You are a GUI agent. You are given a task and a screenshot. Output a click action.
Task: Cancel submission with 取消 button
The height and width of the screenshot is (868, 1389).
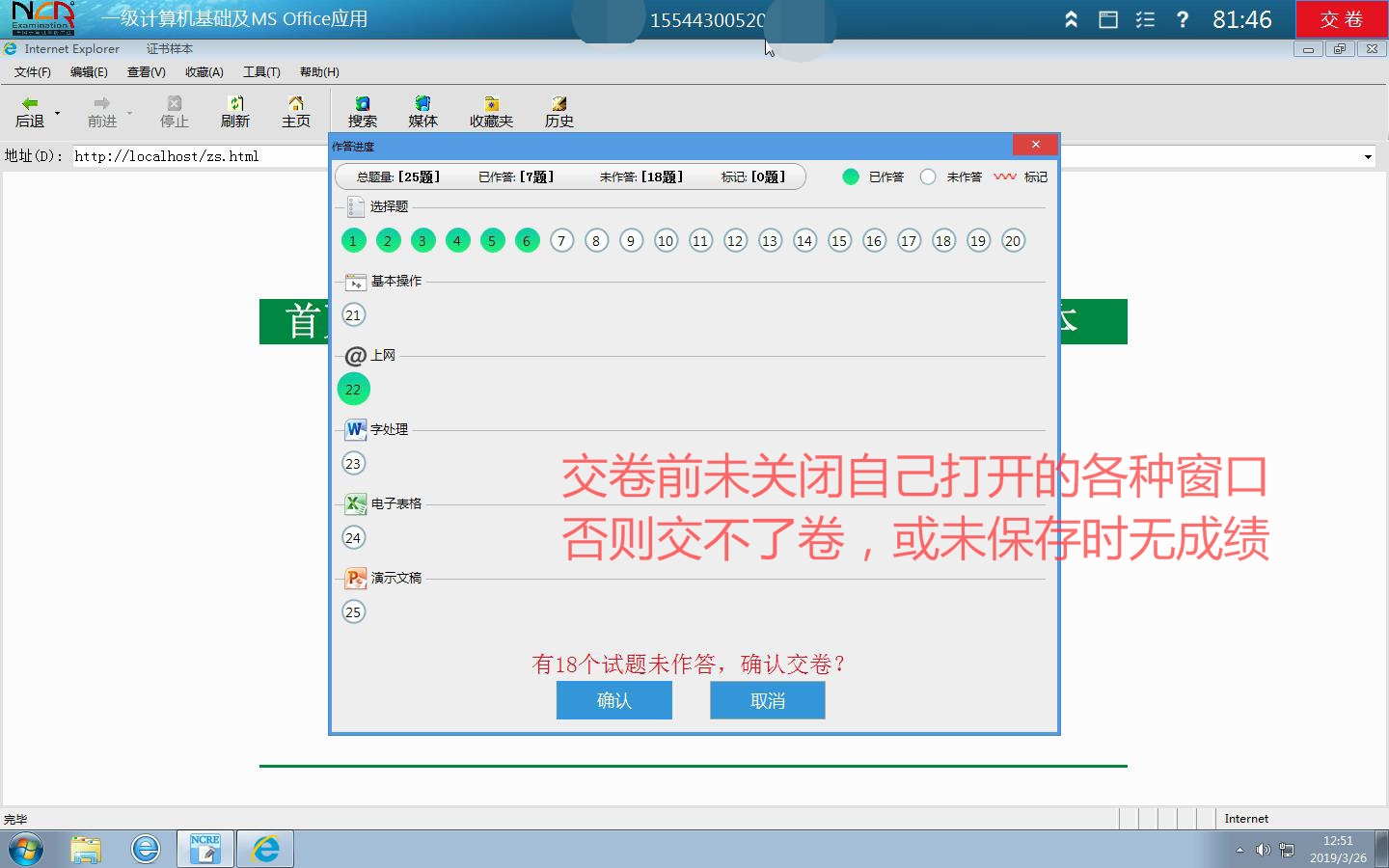point(768,700)
